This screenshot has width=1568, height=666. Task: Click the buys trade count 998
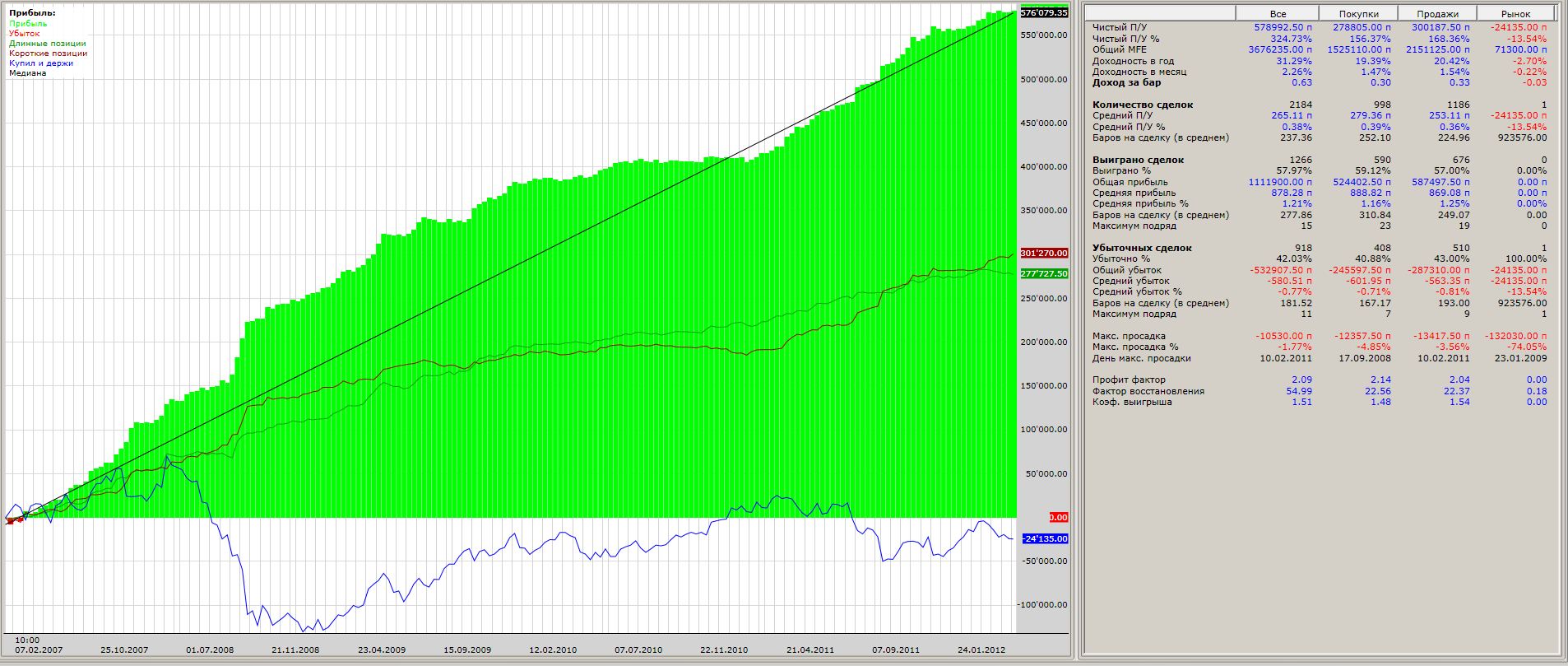[1383, 105]
